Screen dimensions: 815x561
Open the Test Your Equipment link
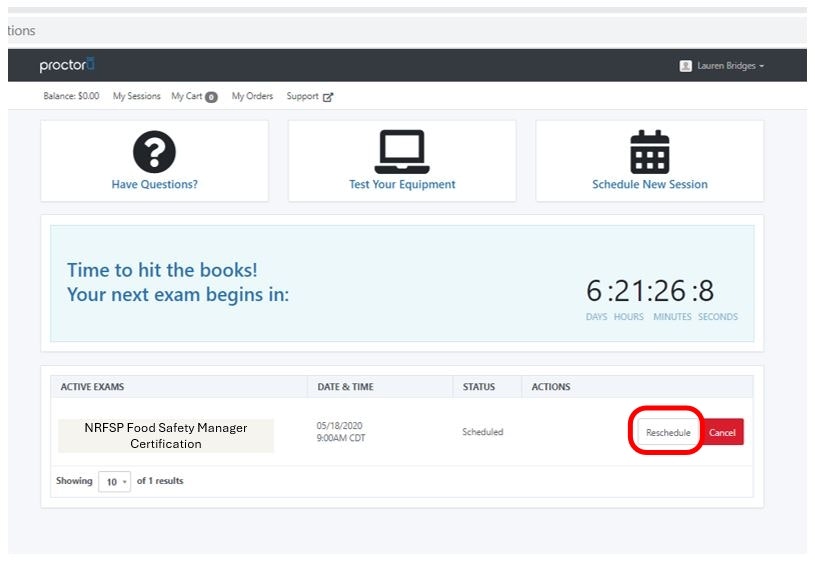402,184
